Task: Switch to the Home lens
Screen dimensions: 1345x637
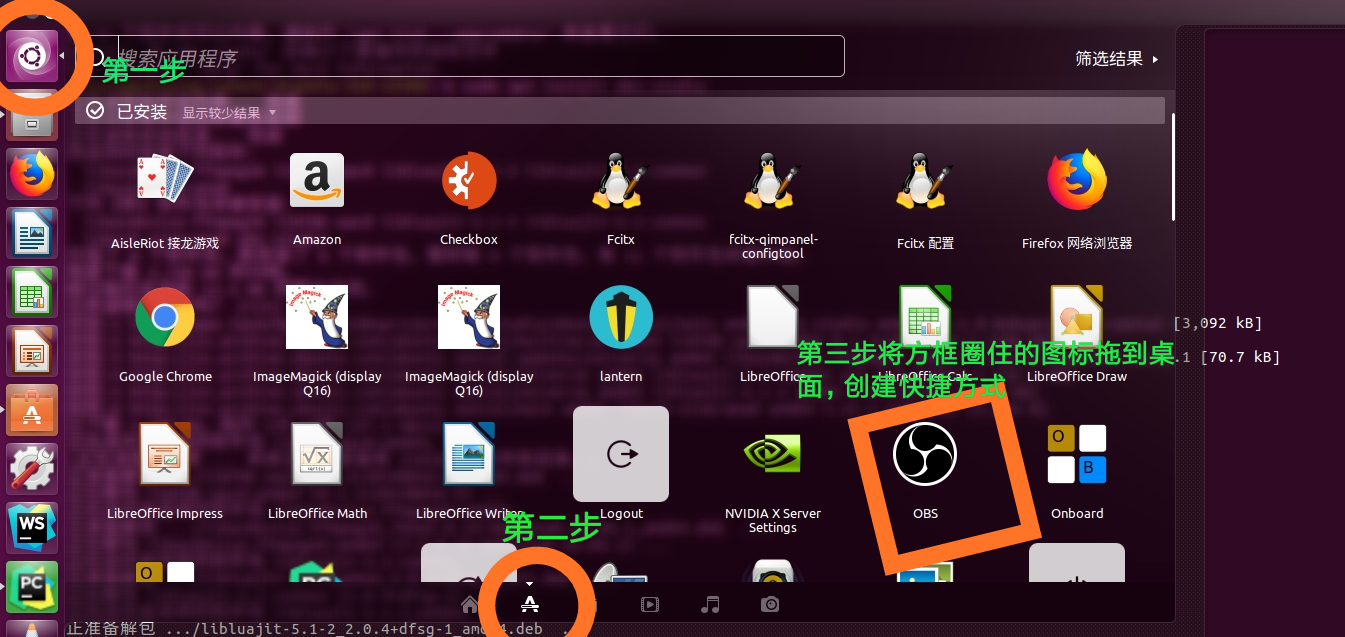Action: tap(469, 604)
